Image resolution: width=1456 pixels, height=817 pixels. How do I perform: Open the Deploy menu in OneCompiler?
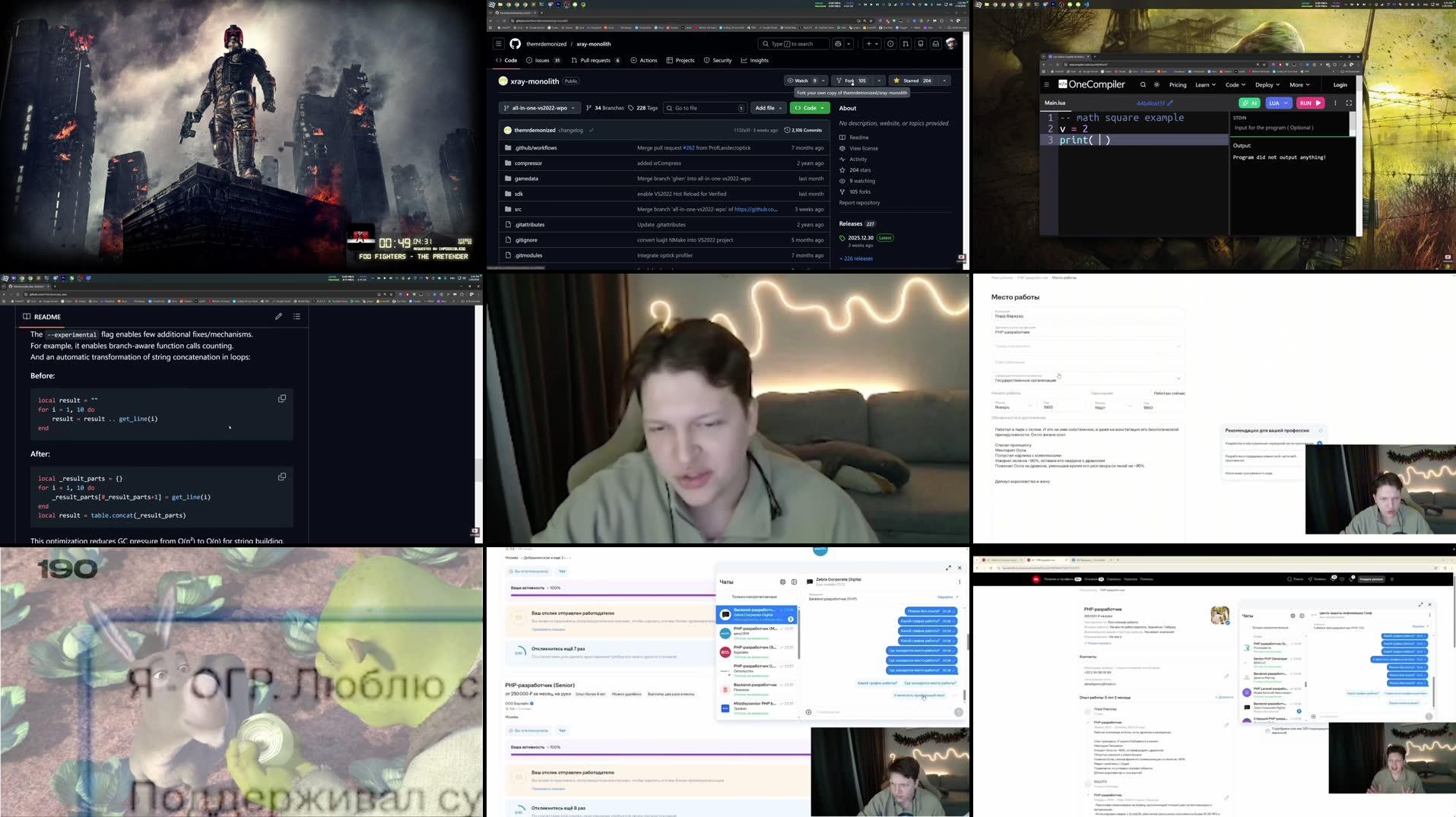coord(1266,84)
